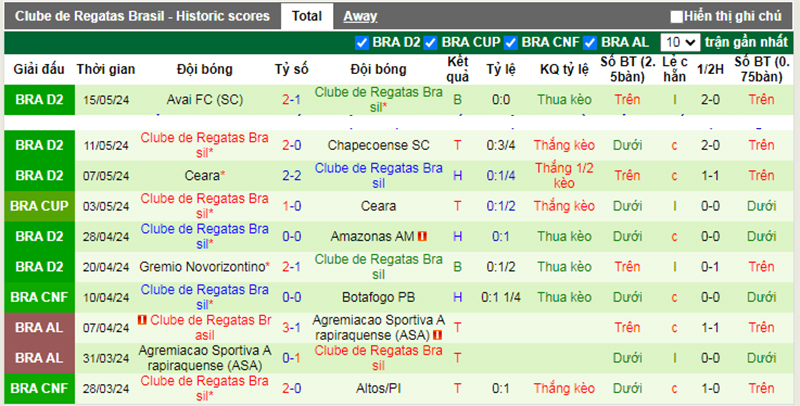Click the red card icon on the 07/04/24 row
The image size is (800, 406).
point(141,320)
